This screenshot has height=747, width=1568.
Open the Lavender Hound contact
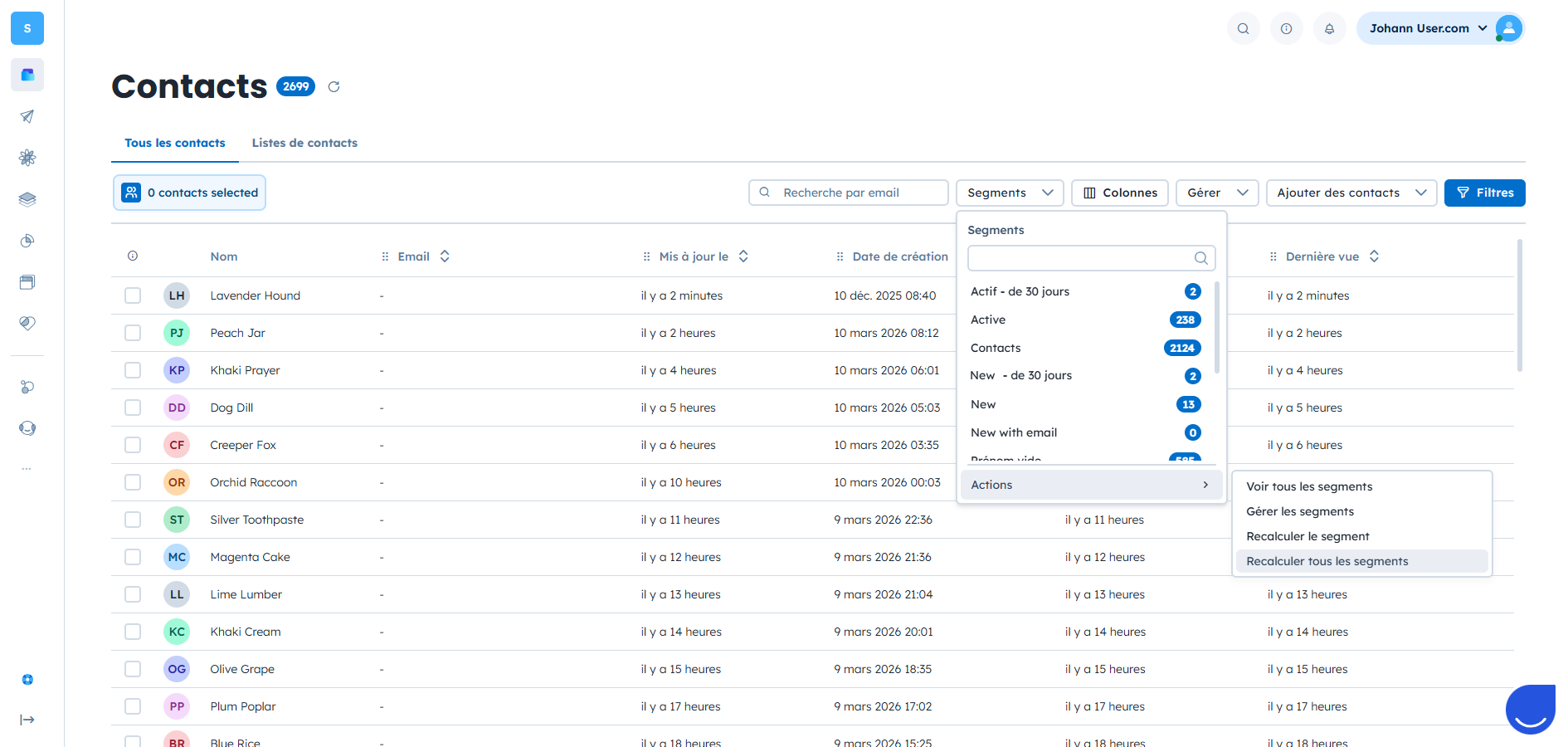pos(255,295)
